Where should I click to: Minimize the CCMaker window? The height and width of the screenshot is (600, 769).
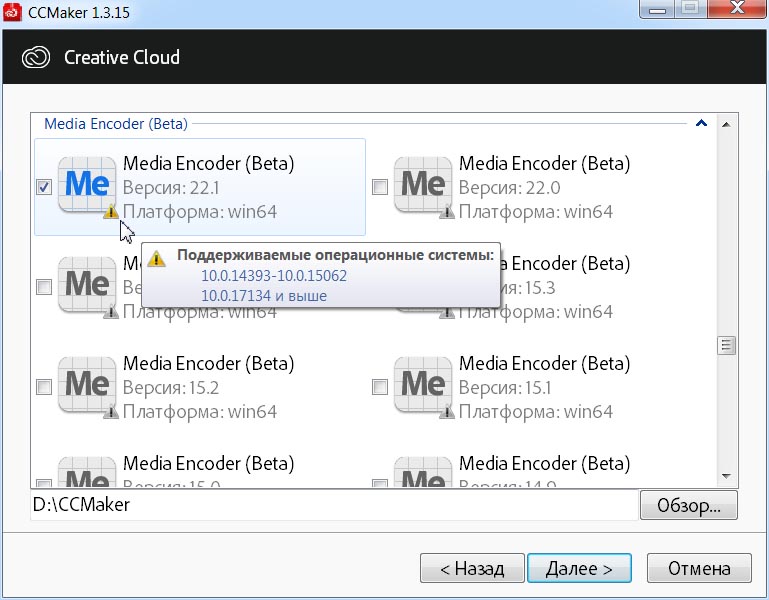tap(658, 9)
